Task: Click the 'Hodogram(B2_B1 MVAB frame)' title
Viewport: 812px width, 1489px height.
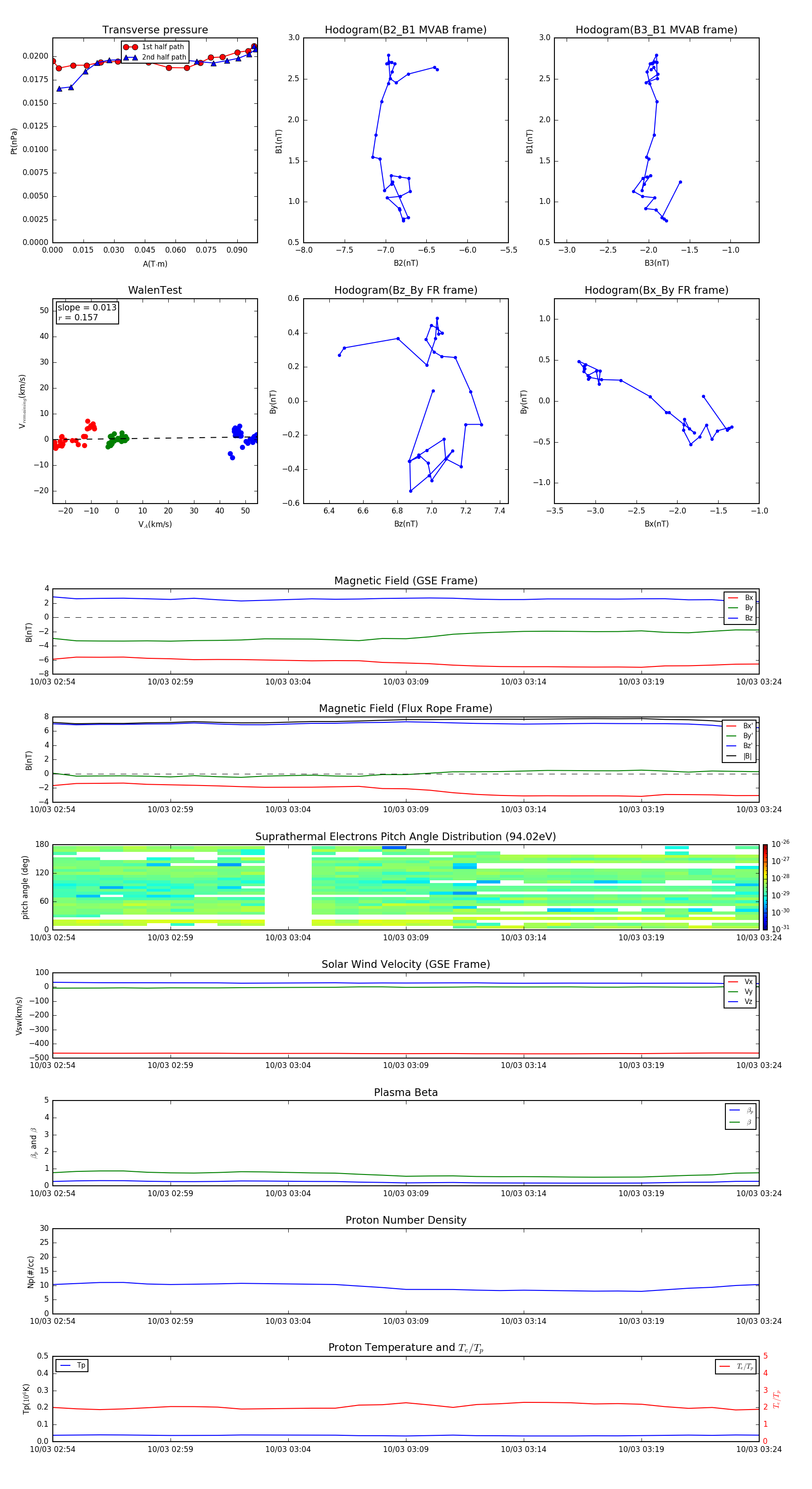Action: click(406, 29)
